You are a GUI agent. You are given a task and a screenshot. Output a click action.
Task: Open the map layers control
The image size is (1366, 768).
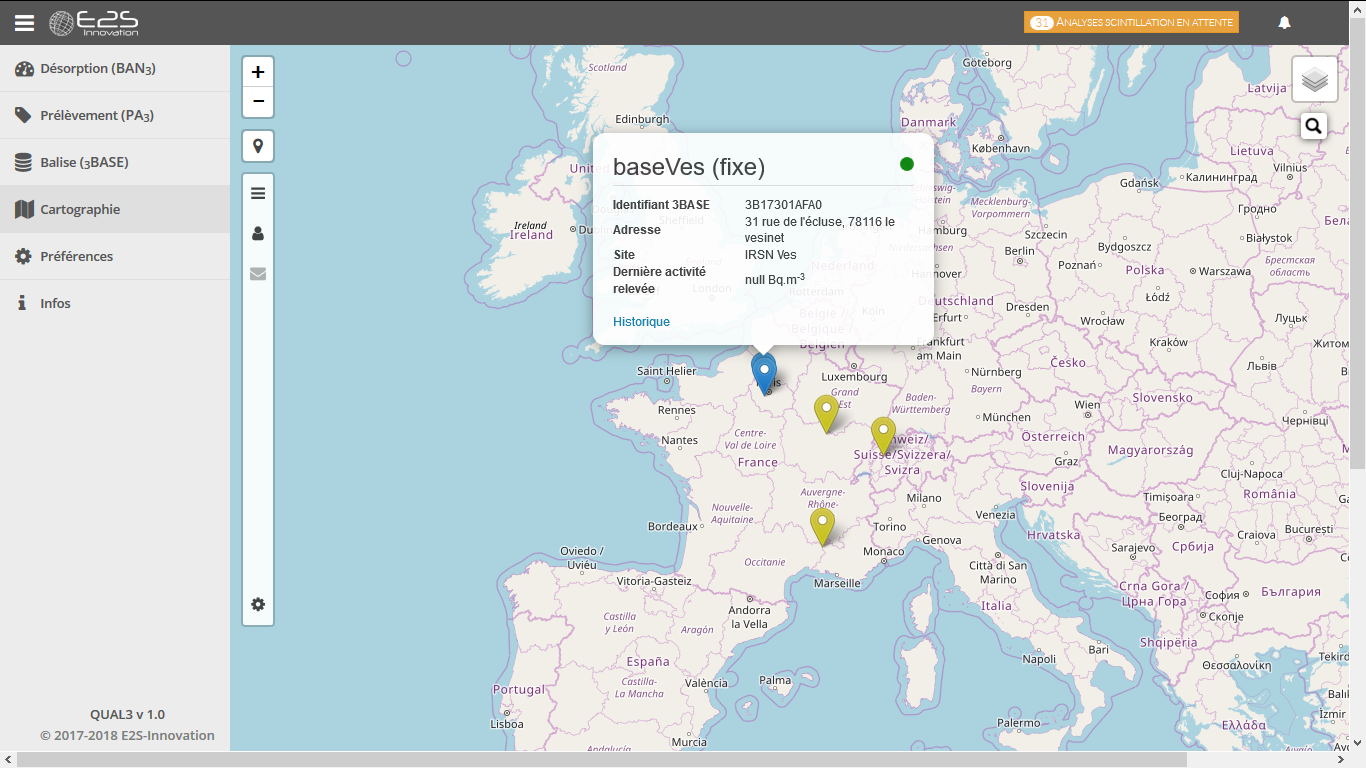coord(1315,79)
